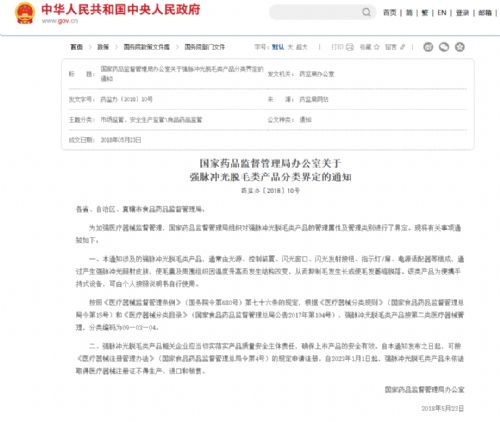Viewport: 500px width, 422px height.
Task: Click the pencil icon beside 留言
Action: pyautogui.click(x=403, y=47)
